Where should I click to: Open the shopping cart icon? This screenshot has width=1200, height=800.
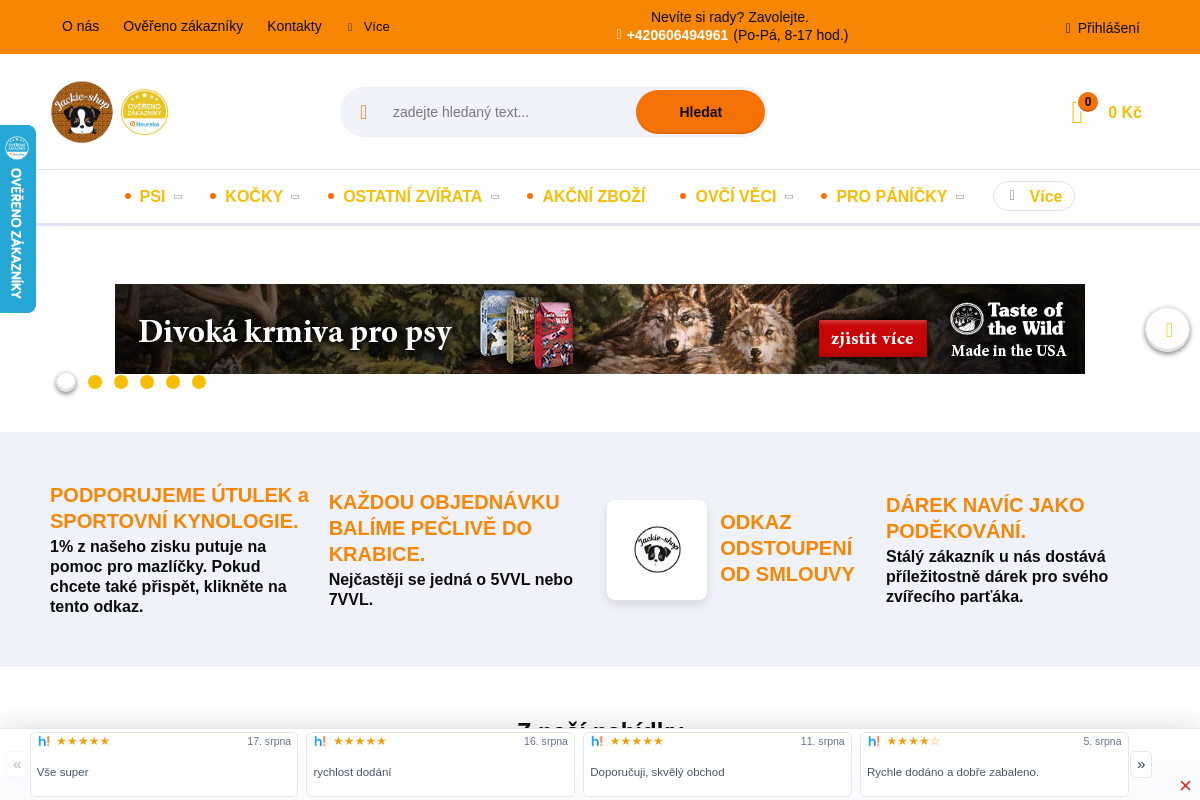pos(1077,113)
